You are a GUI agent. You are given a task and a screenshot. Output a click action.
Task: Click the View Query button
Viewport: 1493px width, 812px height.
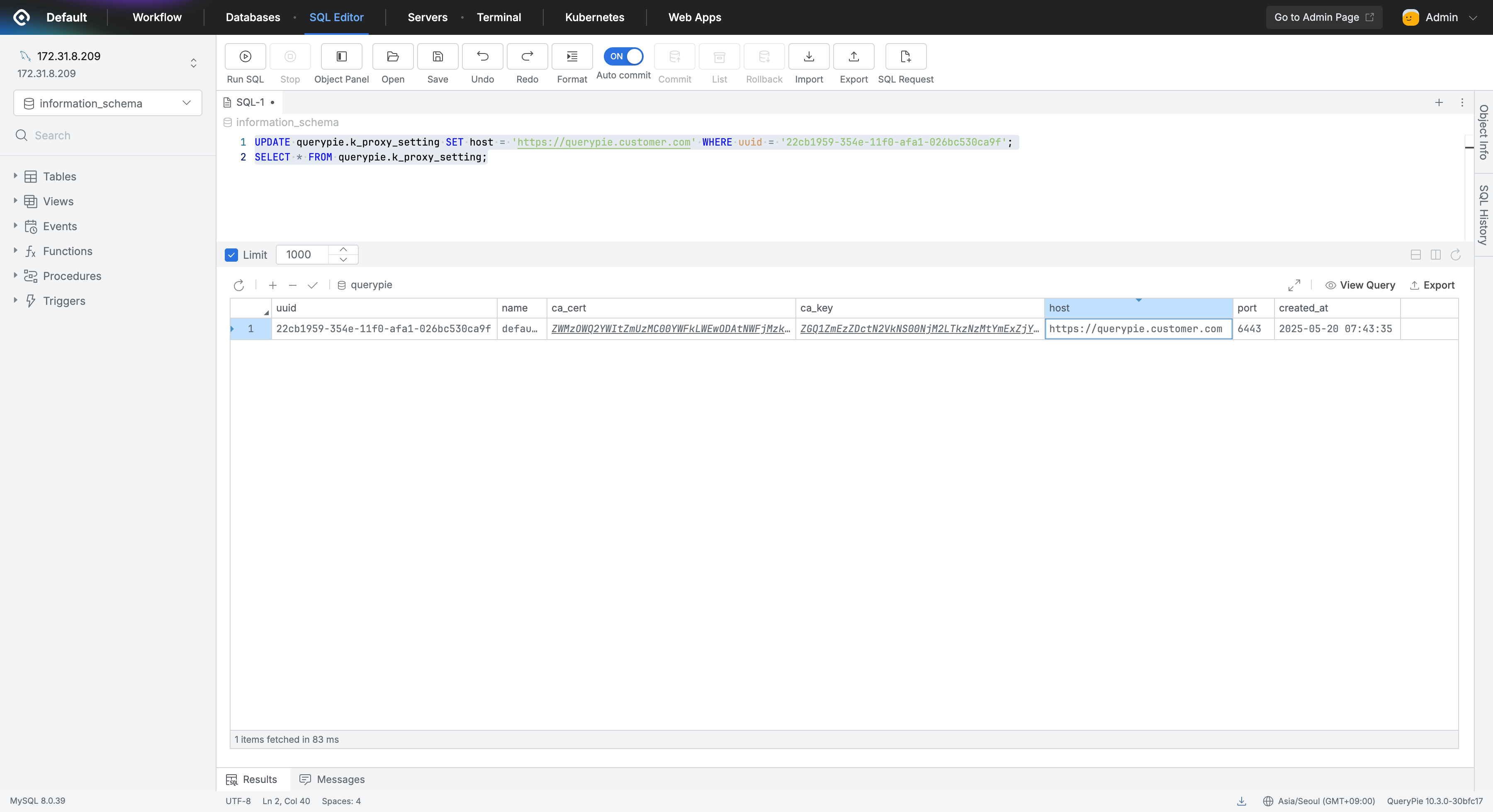pyautogui.click(x=1360, y=285)
